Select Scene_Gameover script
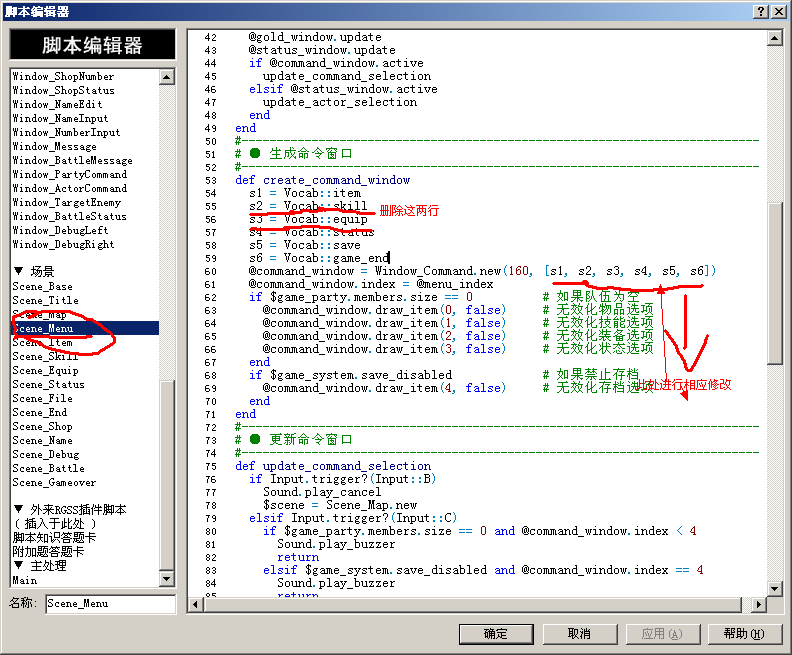This screenshot has width=792, height=655. click(54, 482)
